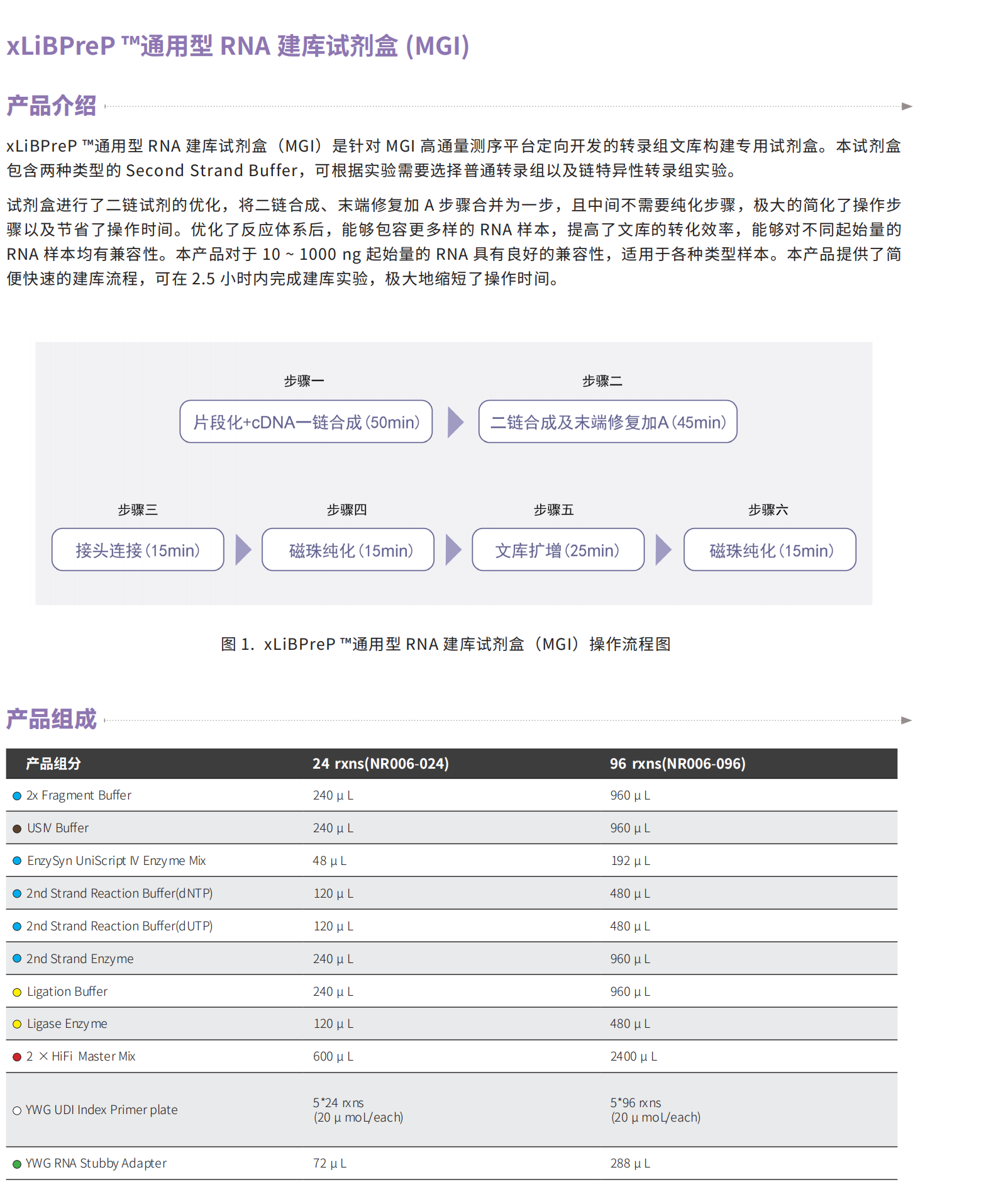
Task: Click the brown dot beside USⅣ Buffer
Action: 17,828
